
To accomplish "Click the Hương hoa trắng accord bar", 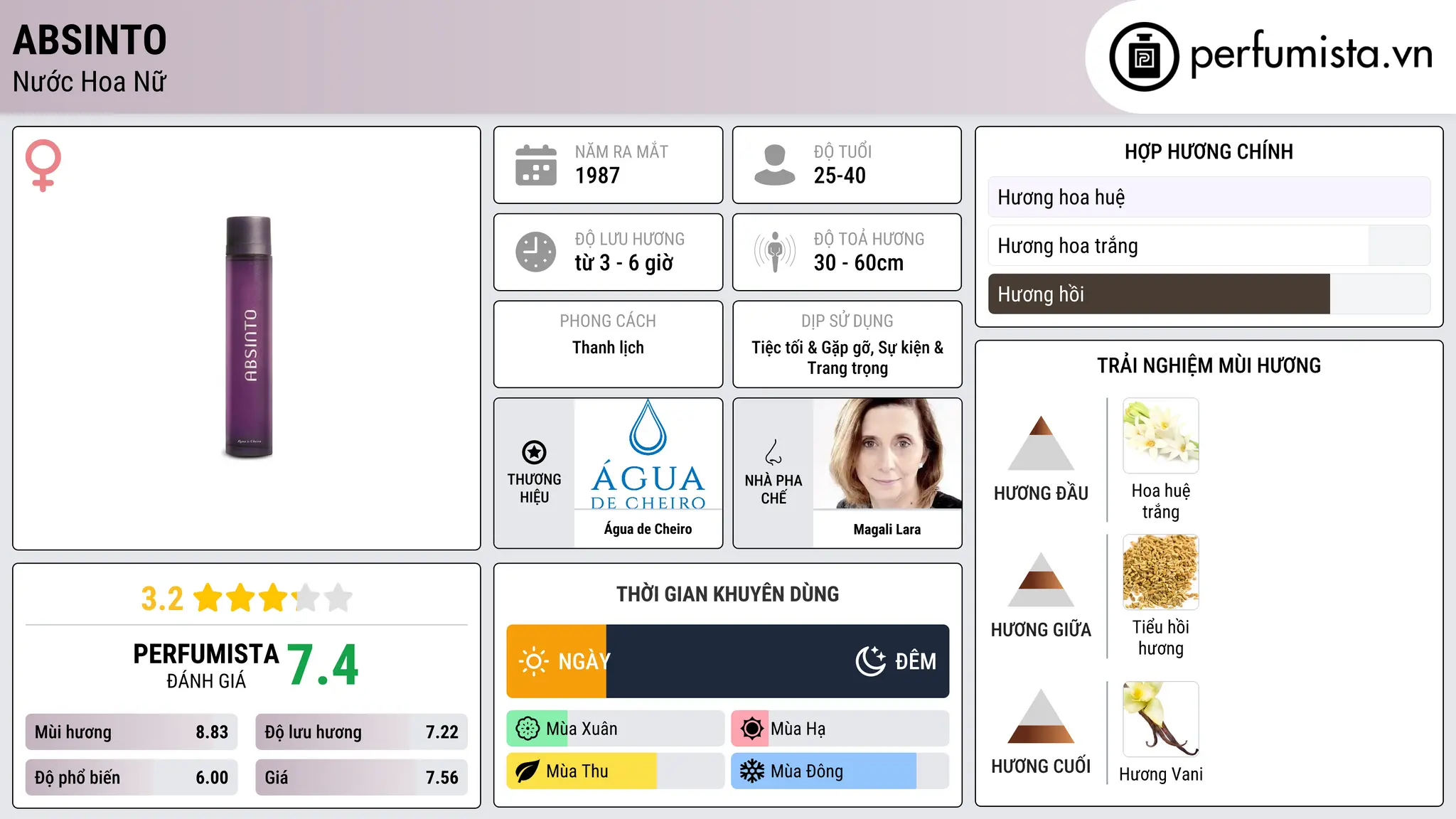I will [x=1209, y=245].
